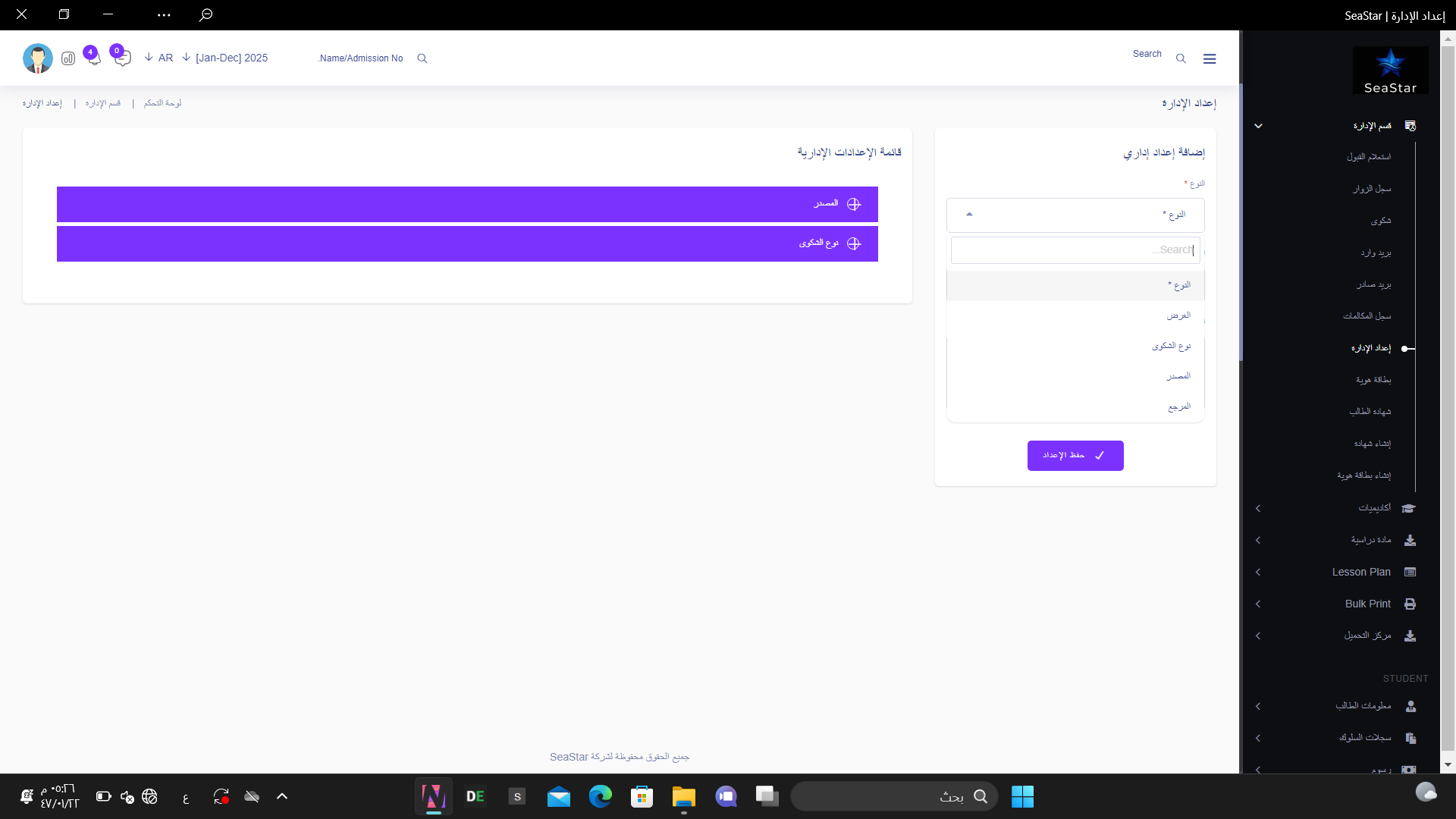Click the search magnifier beside Name/Admission No
The height and width of the screenshot is (819, 1456).
click(x=422, y=58)
